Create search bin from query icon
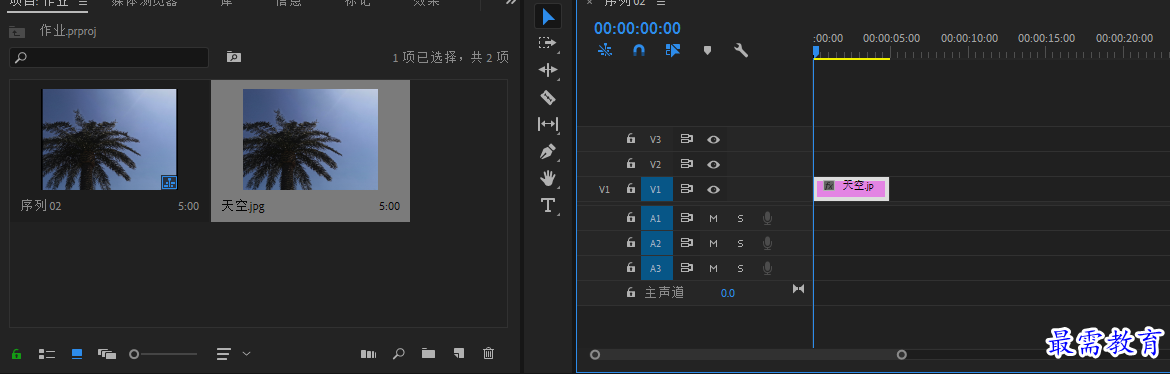 point(234,57)
